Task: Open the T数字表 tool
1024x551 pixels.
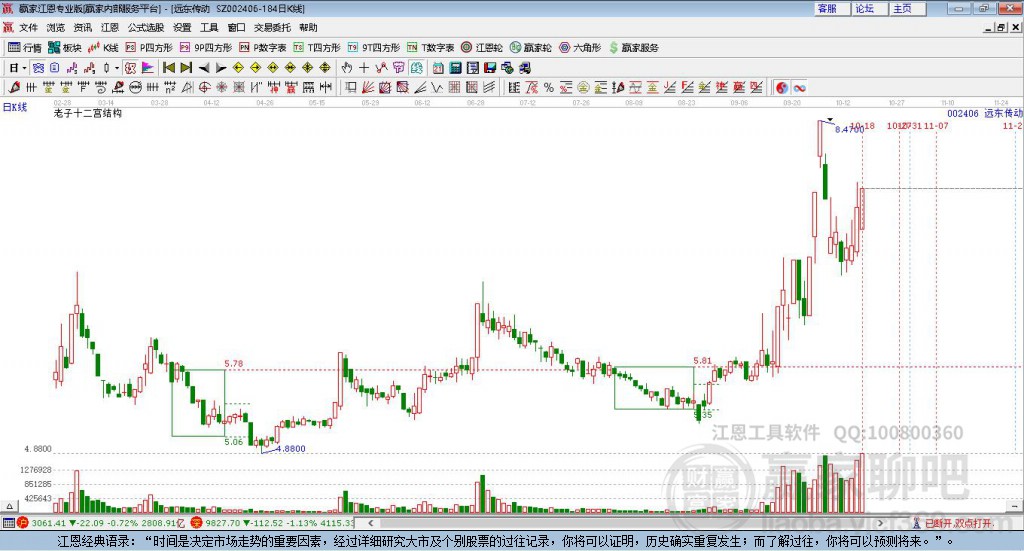Action: [430, 48]
